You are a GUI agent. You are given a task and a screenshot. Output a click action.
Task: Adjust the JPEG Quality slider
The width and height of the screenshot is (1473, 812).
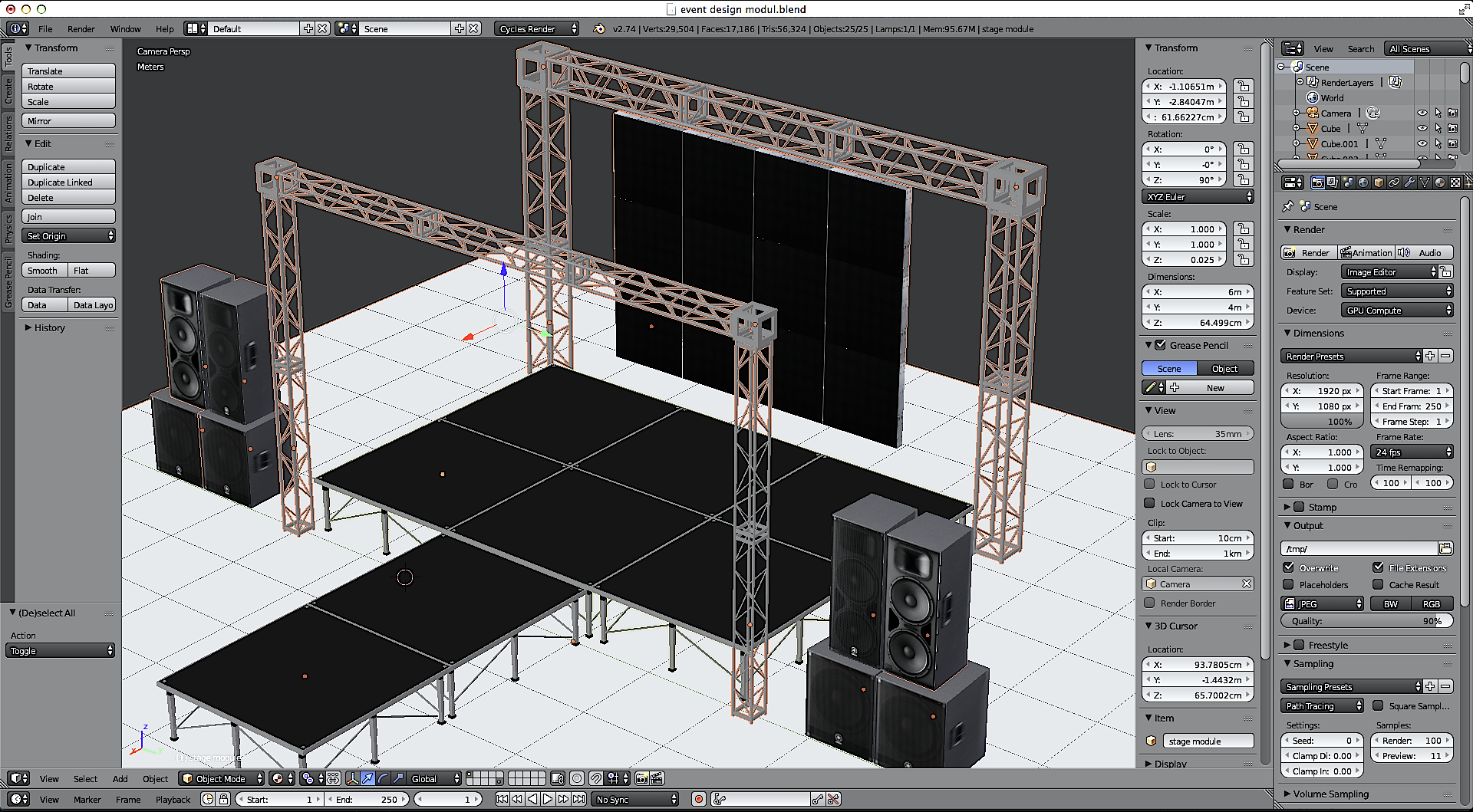coord(1367,620)
